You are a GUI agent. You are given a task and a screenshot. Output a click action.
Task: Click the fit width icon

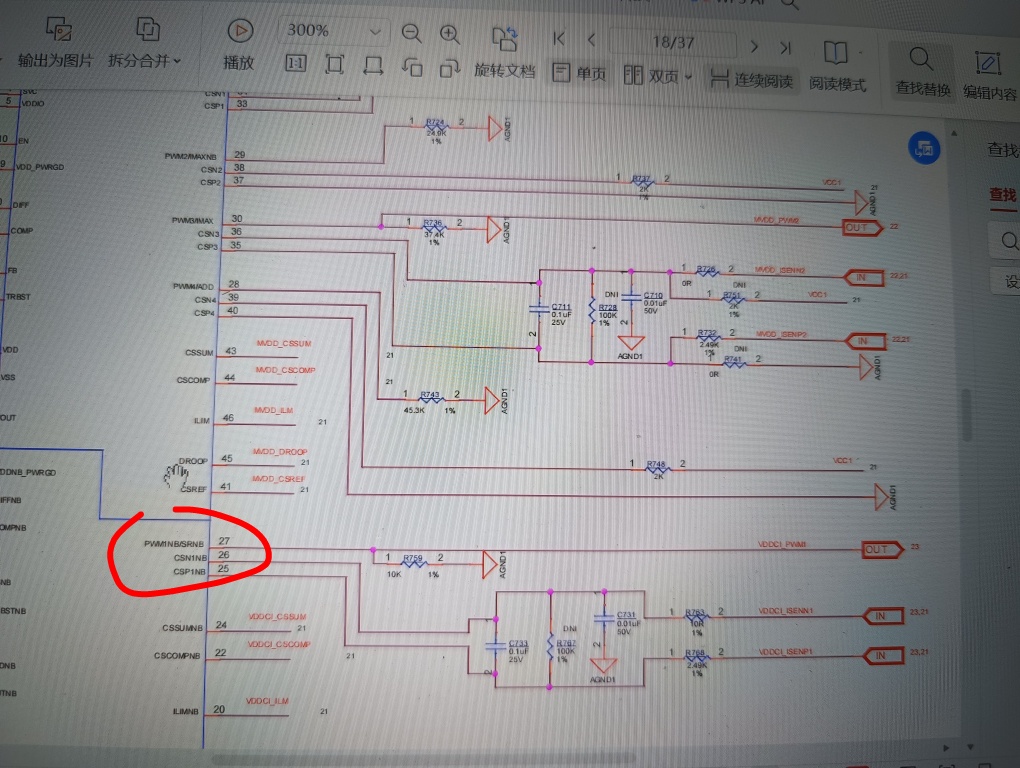(373, 65)
